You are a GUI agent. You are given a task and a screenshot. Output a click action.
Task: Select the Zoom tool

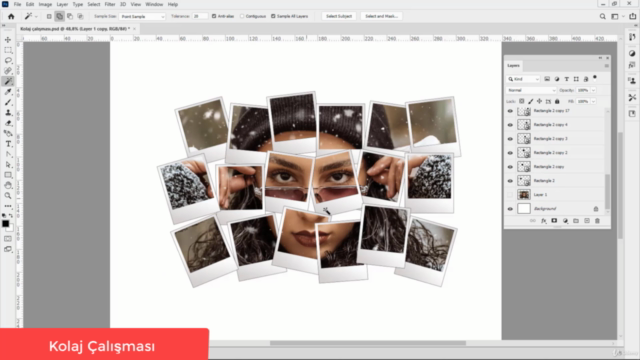click(x=8, y=196)
